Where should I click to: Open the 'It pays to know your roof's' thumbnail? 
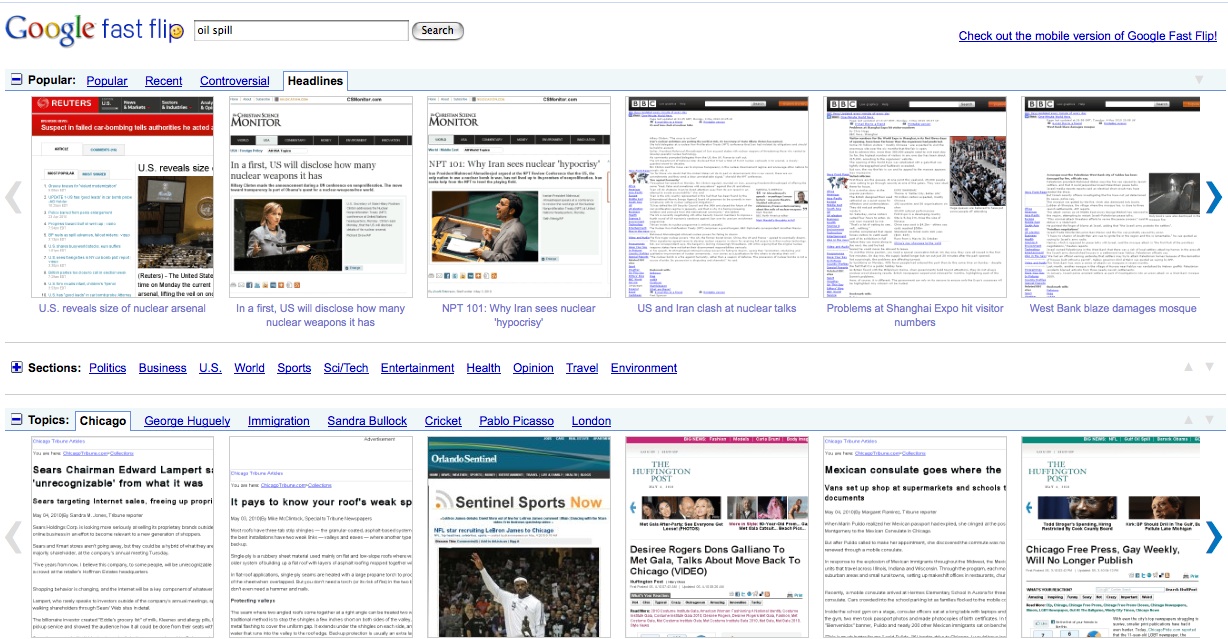click(320, 537)
